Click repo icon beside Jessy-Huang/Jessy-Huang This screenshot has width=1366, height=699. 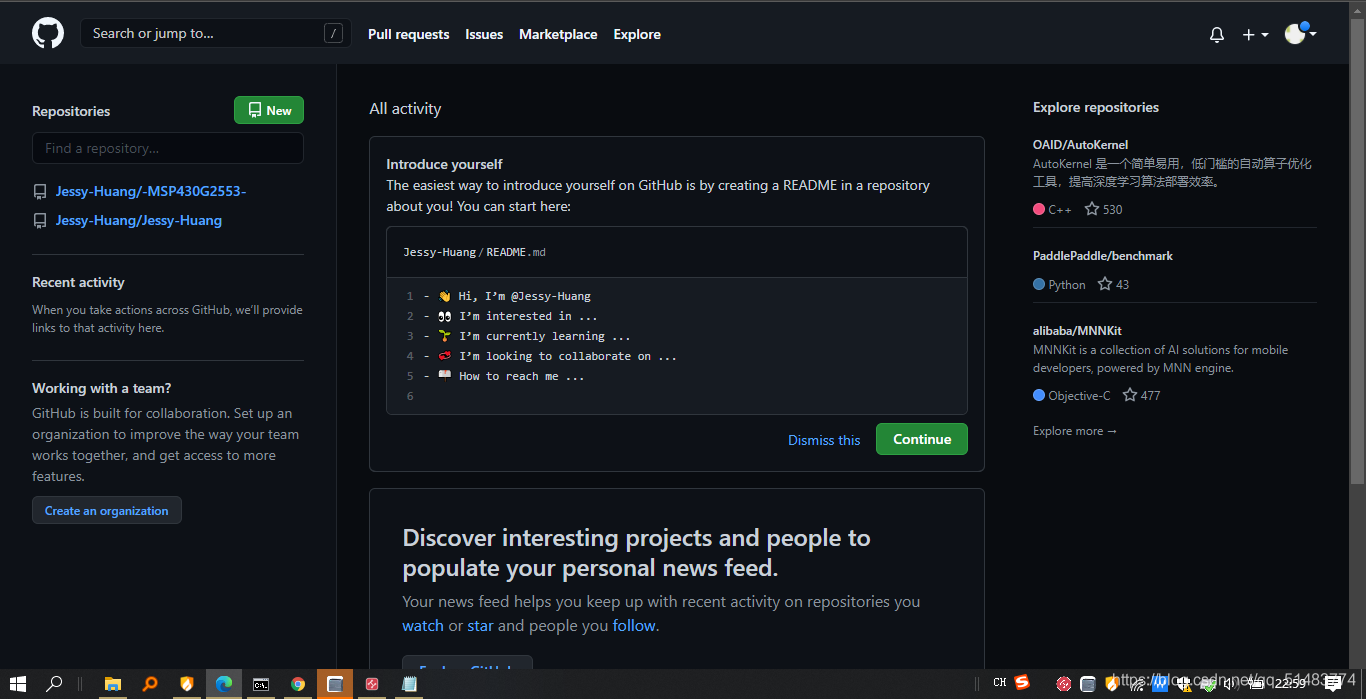point(40,220)
